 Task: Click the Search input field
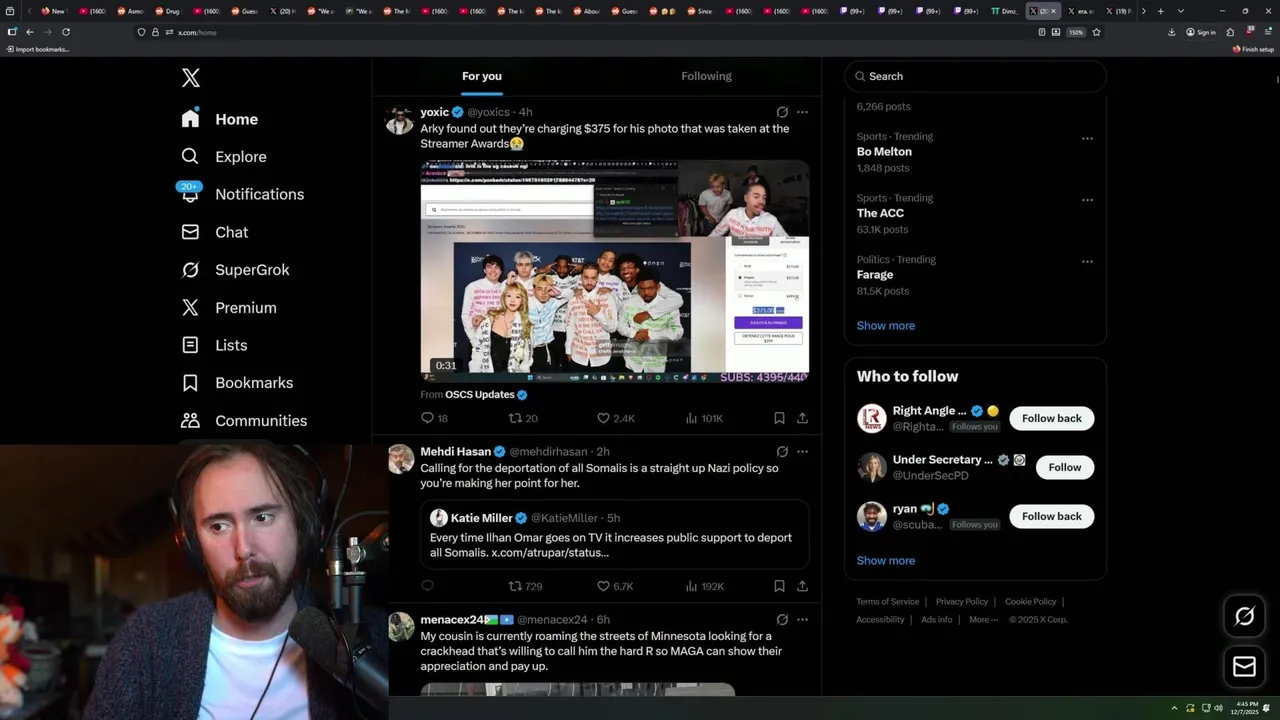click(975, 76)
